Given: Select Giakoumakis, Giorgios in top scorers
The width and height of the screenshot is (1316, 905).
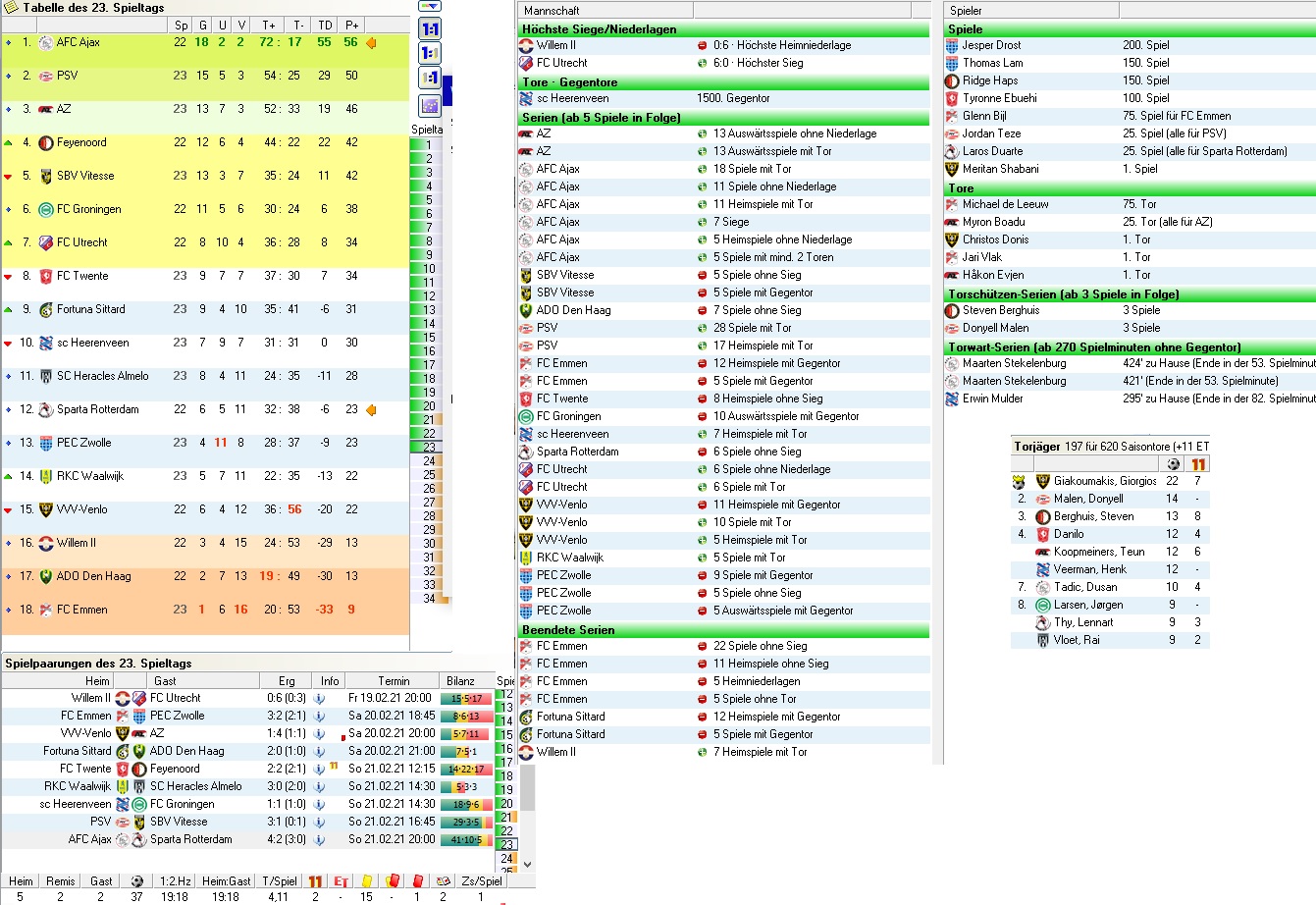Looking at the screenshot, I should click(x=1110, y=481).
